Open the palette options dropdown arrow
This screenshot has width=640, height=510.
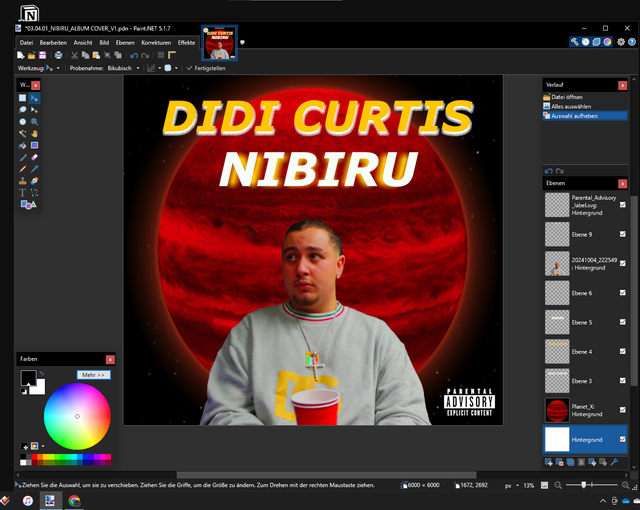tap(43, 446)
